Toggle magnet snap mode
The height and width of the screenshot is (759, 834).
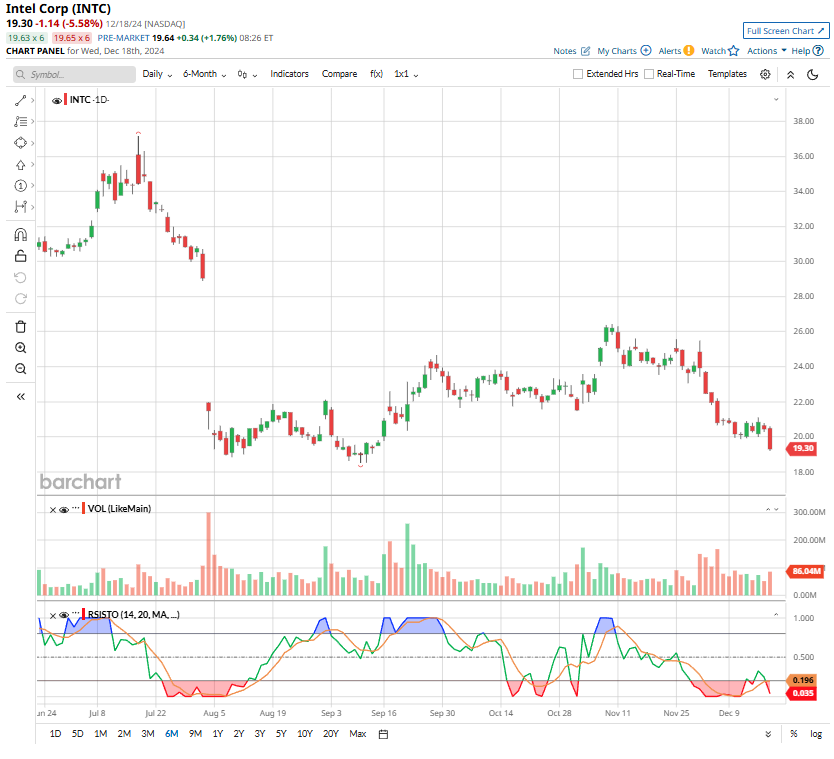[20, 235]
